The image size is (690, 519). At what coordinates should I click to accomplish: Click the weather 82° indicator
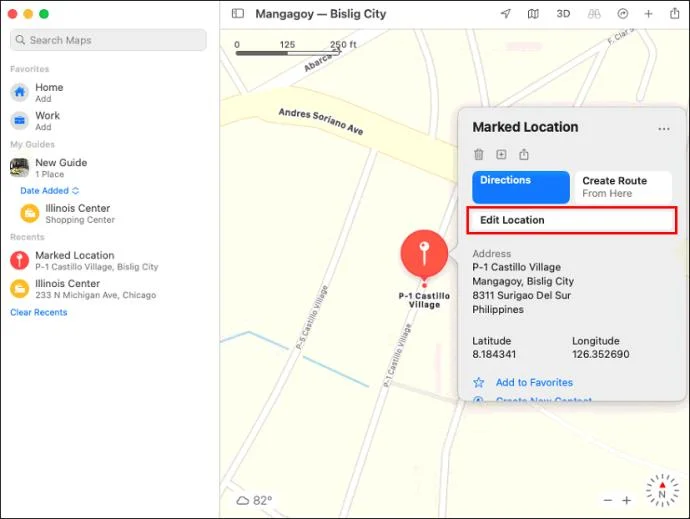(x=254, y=501)
